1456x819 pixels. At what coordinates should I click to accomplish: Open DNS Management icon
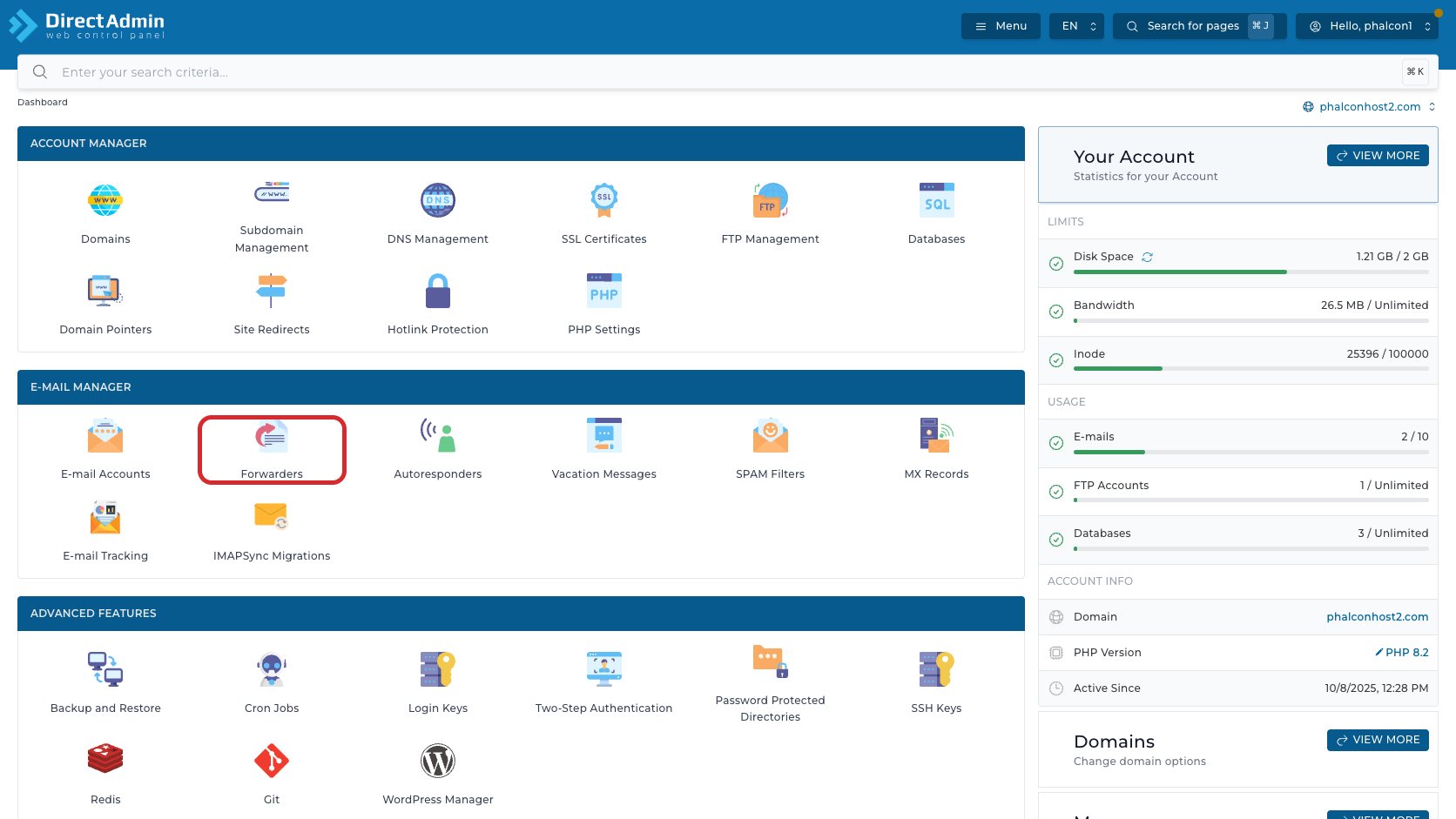[x=438, y=200]
